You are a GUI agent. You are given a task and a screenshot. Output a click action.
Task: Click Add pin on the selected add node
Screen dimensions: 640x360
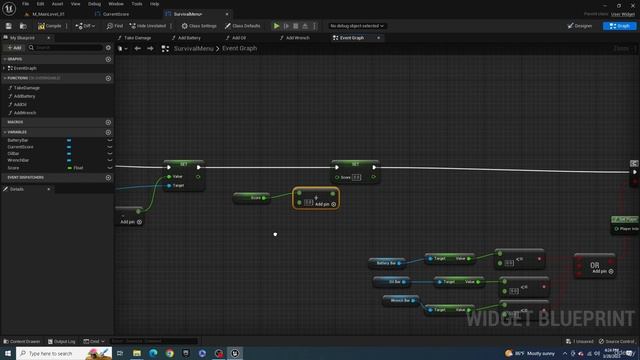click(325, 204)
